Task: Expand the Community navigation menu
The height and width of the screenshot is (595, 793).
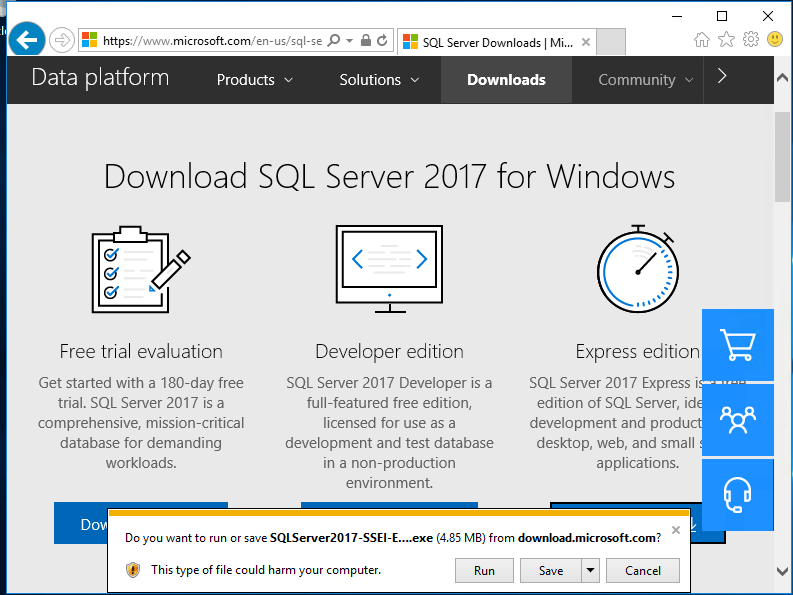Action: point(646,80)
